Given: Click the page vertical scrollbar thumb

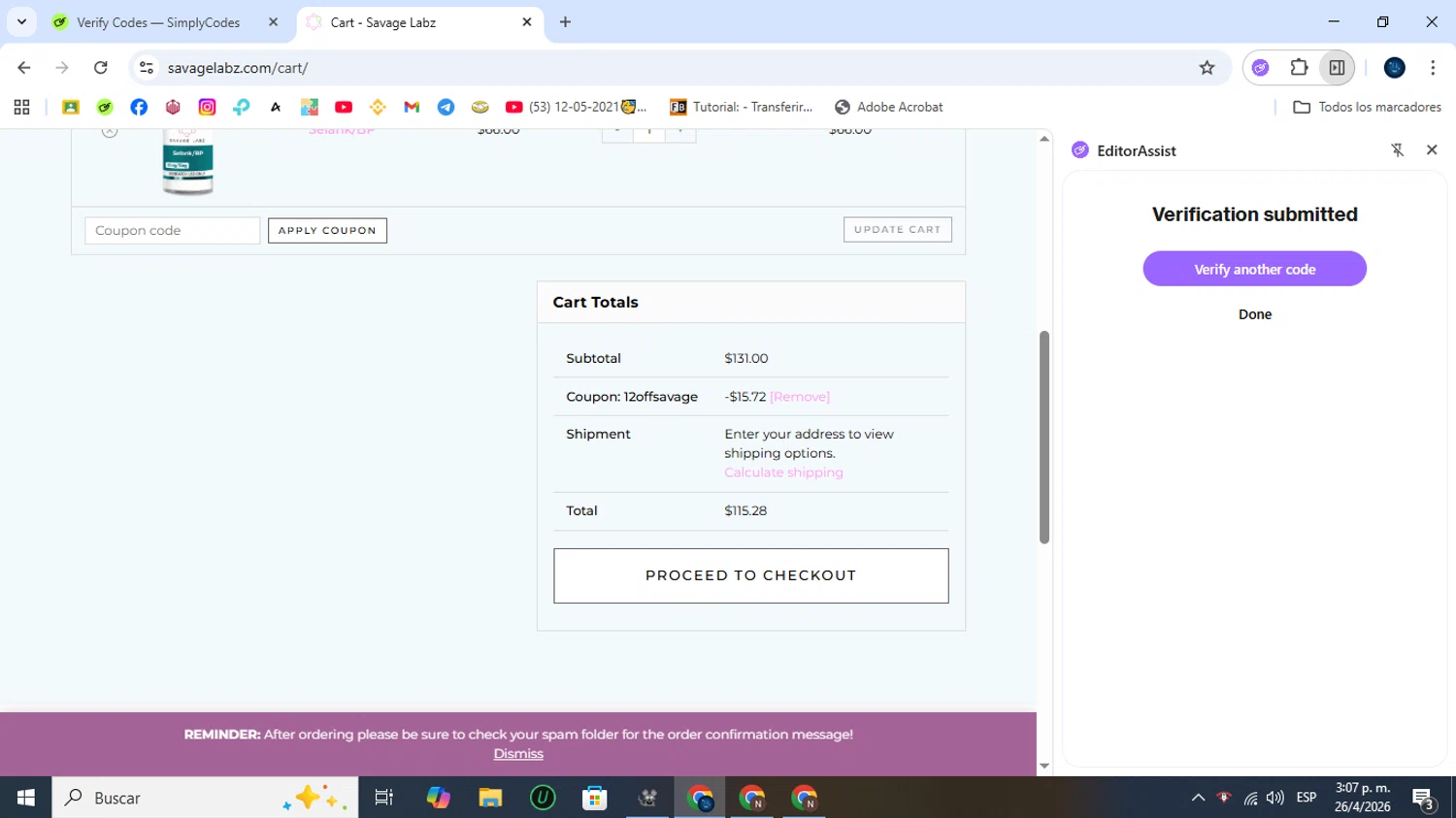Looking at the screenshot, I should click(x=1044, y=437).
